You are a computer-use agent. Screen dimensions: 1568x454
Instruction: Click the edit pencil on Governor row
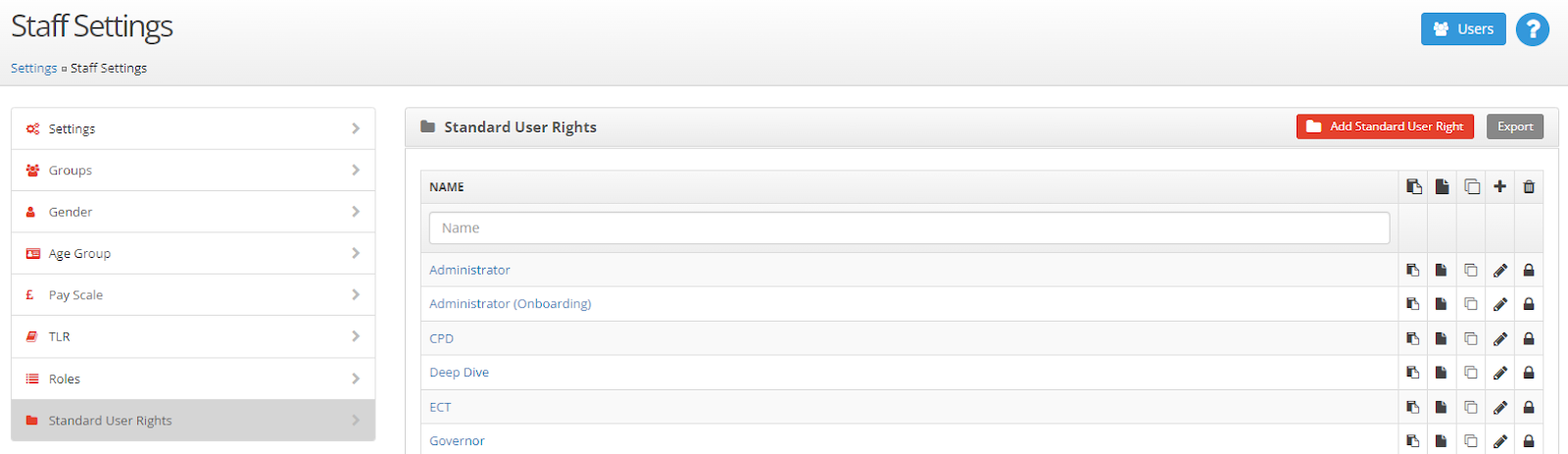[1499, 441]
